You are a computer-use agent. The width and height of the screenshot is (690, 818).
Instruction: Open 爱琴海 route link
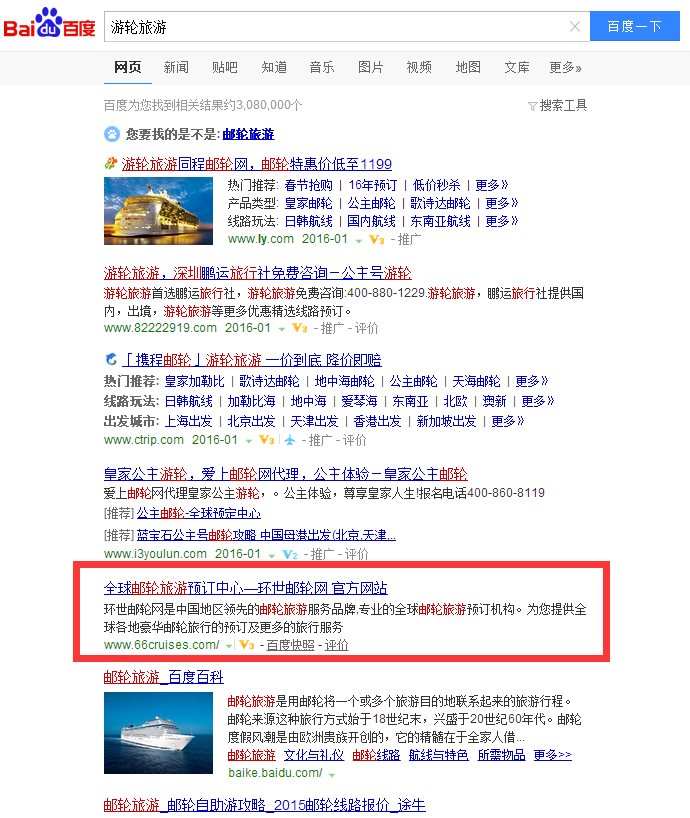tap(359, 401)
